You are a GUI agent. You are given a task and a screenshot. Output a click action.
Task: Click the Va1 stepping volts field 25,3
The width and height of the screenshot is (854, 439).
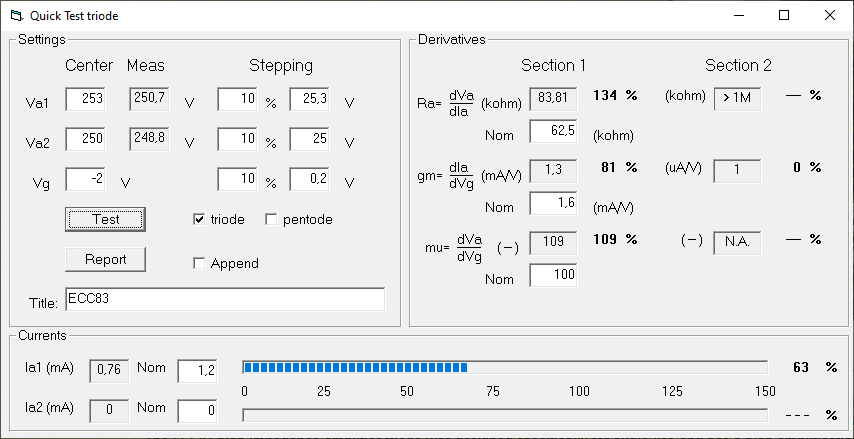click(x=309, y=99)
